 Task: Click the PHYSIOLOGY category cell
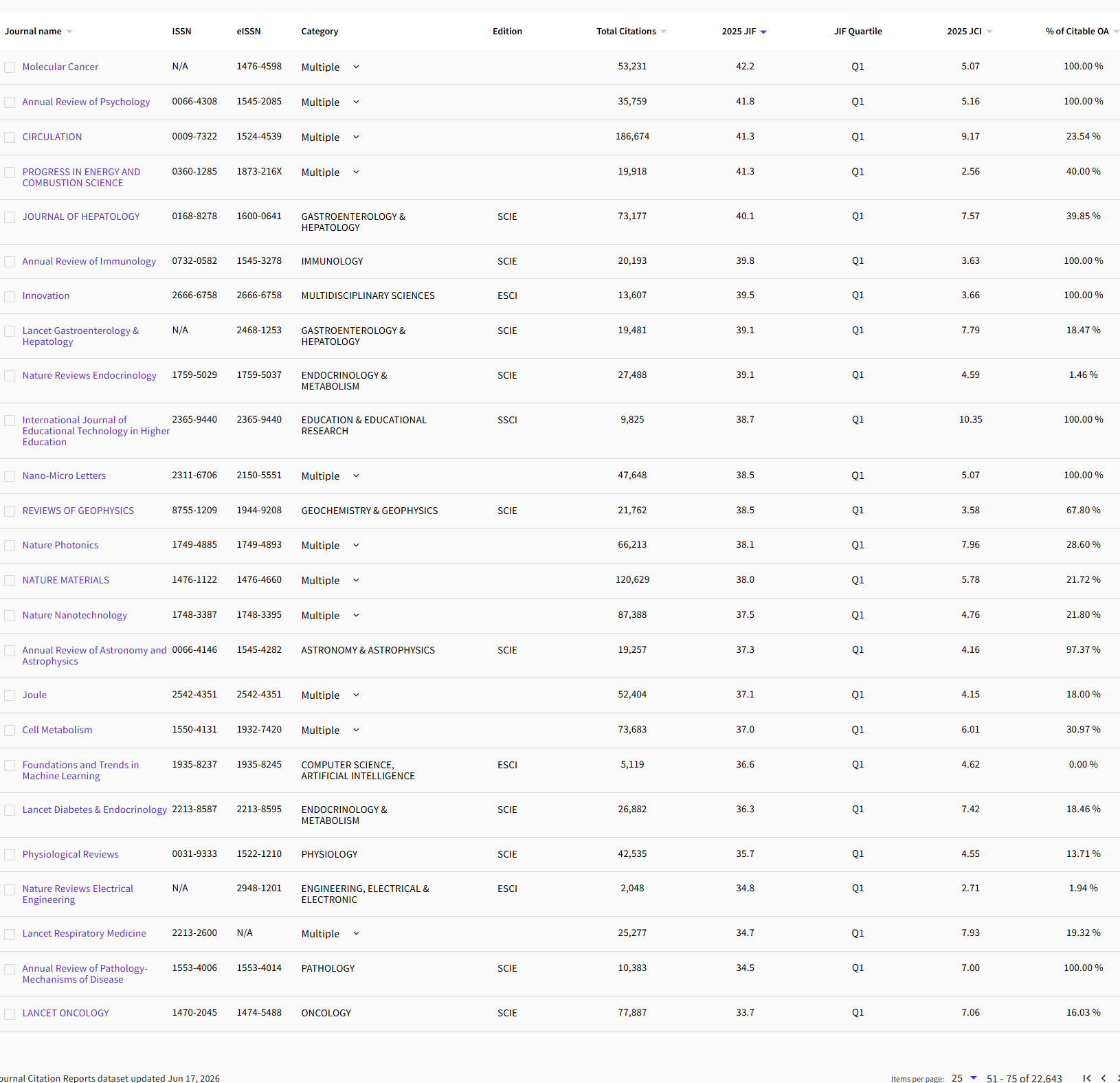(329, 855)
